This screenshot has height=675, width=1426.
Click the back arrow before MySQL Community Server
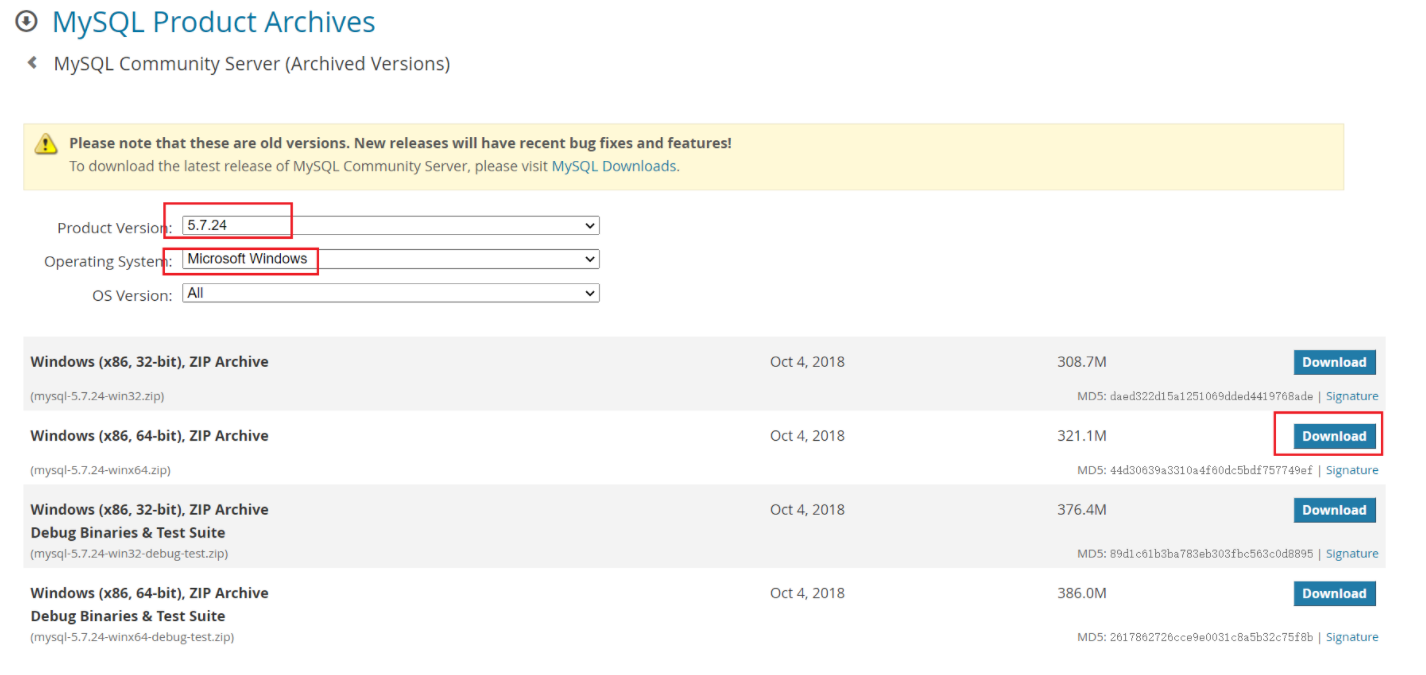[x=32, y=63]
